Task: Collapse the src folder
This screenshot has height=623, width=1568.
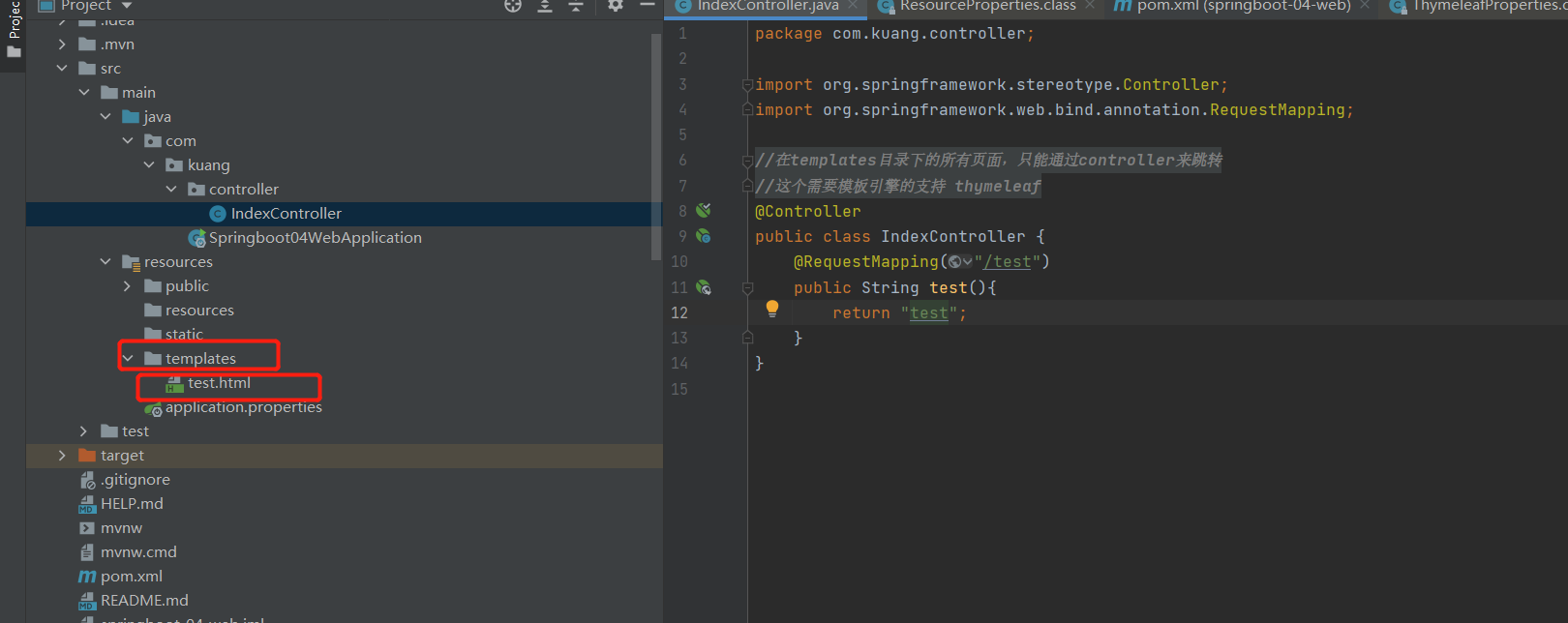Action: pos(63,69)
